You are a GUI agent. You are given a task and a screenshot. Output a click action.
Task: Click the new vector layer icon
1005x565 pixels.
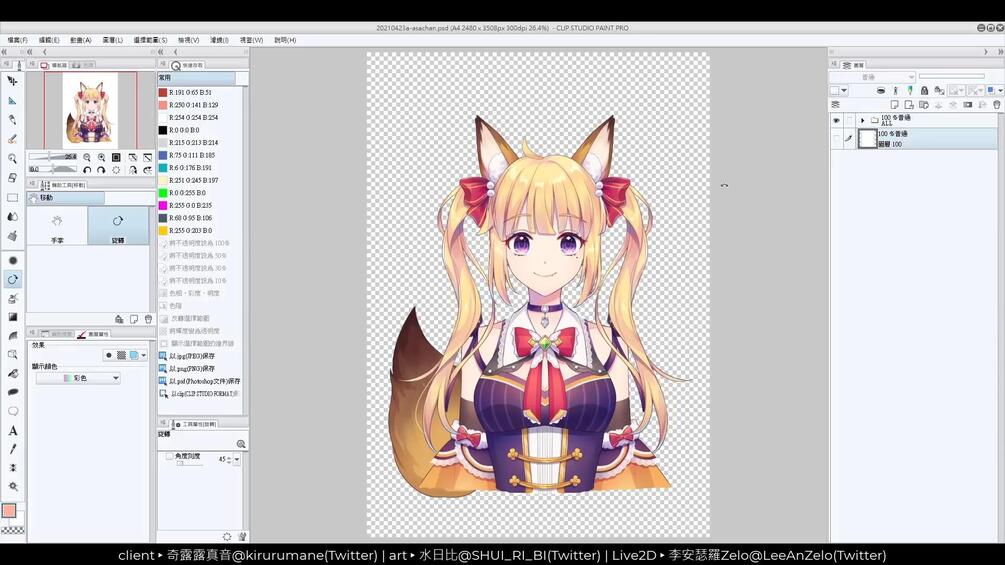[x=909, y=104]
